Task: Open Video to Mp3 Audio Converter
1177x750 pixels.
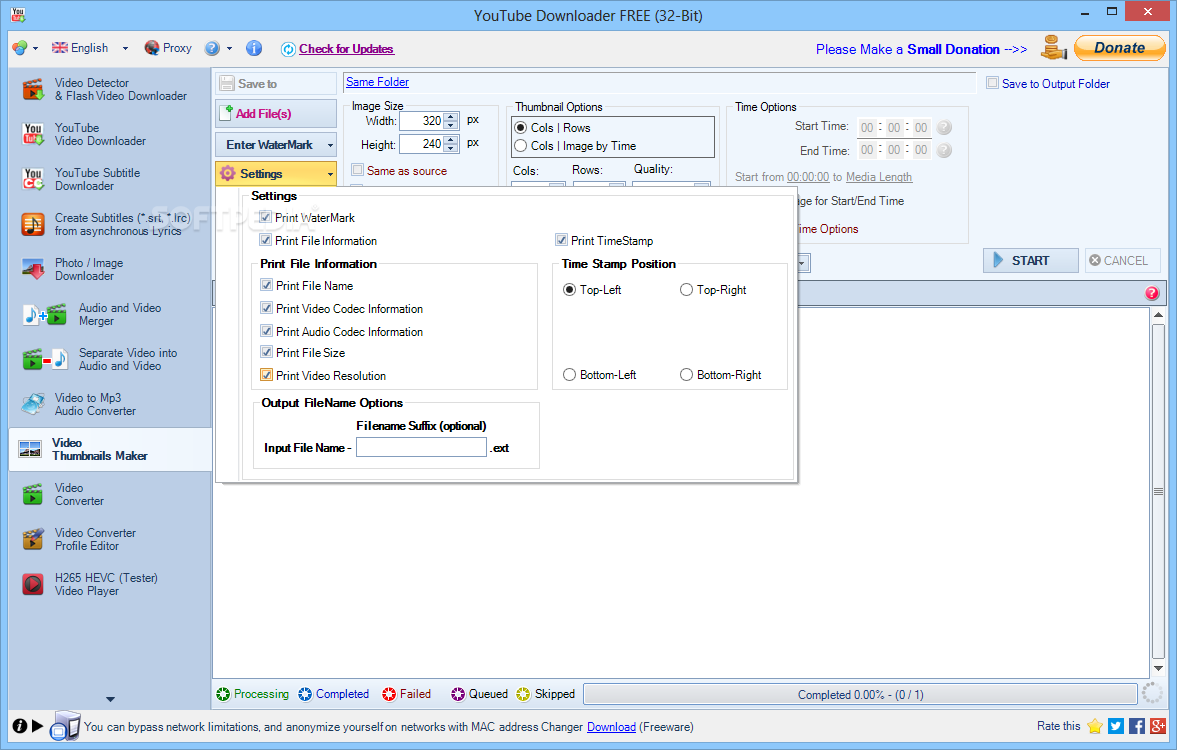Action: 109,405
